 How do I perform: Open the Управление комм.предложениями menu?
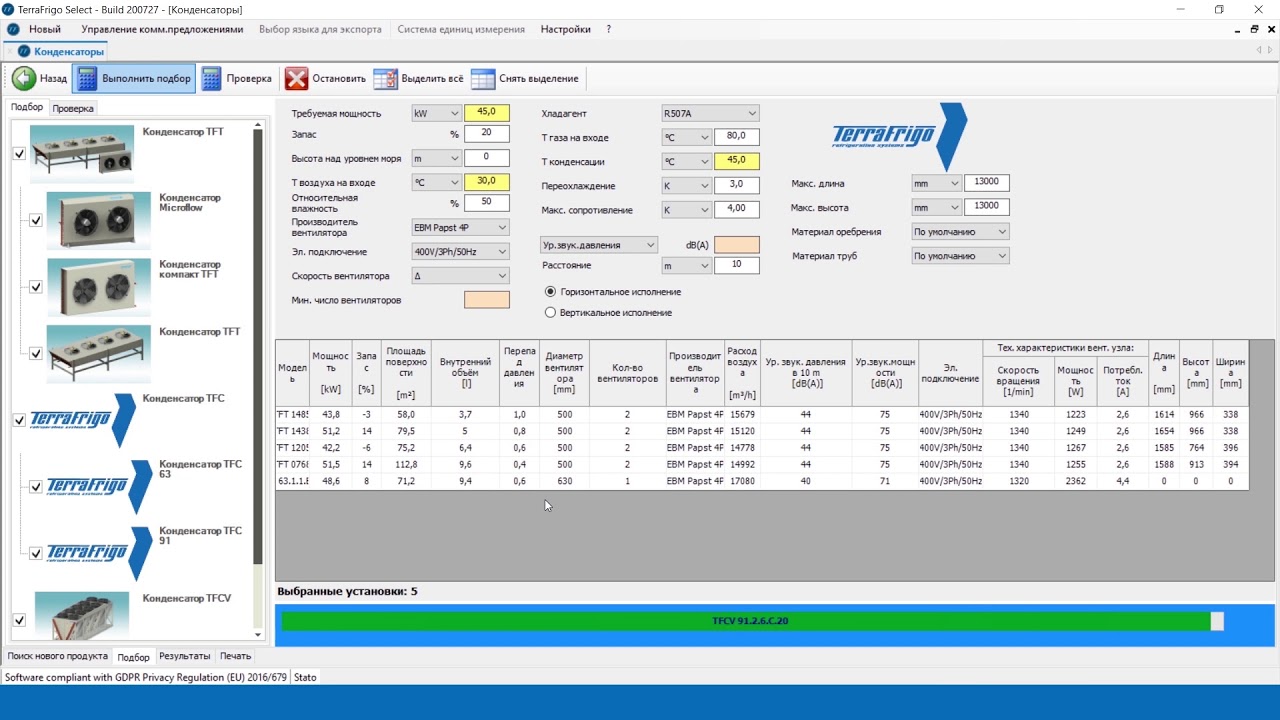point(162,30)
